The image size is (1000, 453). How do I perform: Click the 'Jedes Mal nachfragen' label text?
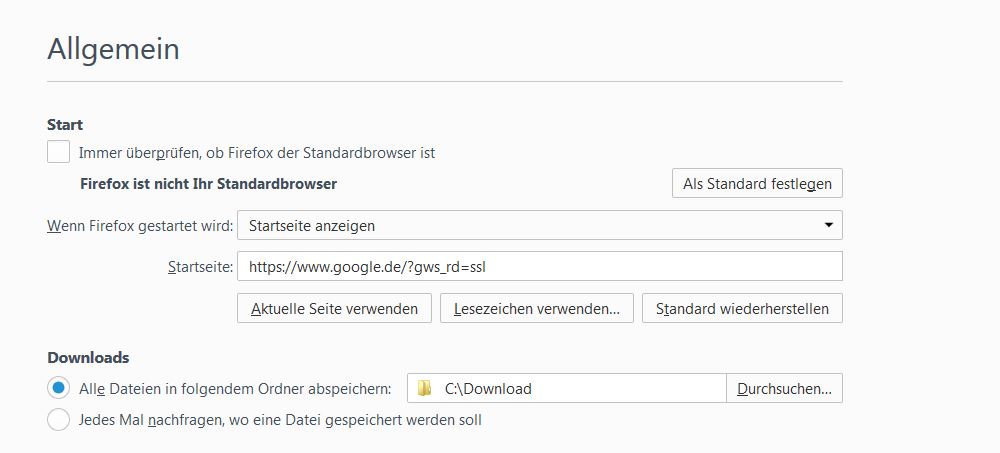tap(280, 420)
